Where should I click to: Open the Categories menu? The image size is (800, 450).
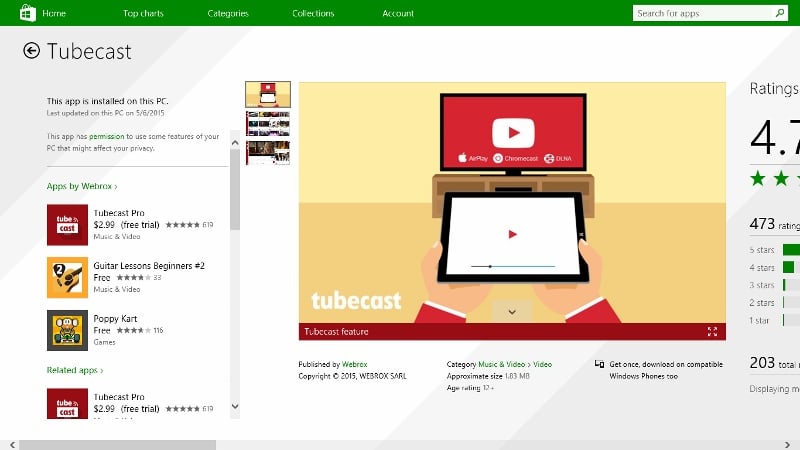228,13
